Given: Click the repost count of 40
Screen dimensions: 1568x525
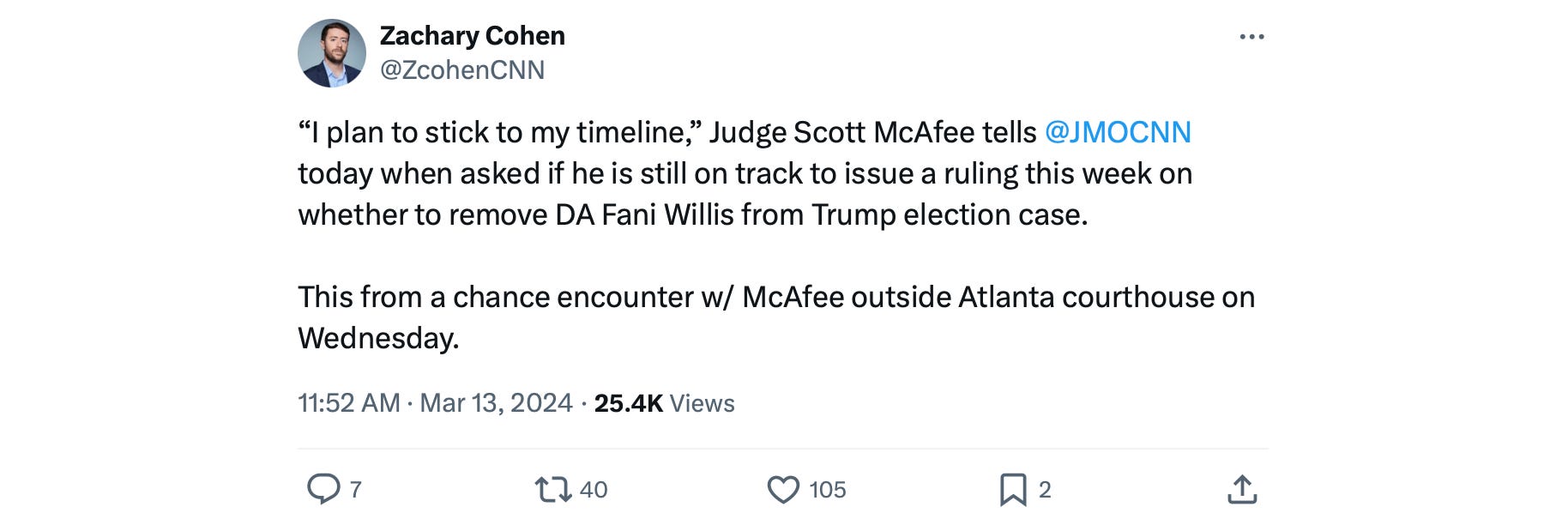Looking at the screenshot, I should [594, 490].
